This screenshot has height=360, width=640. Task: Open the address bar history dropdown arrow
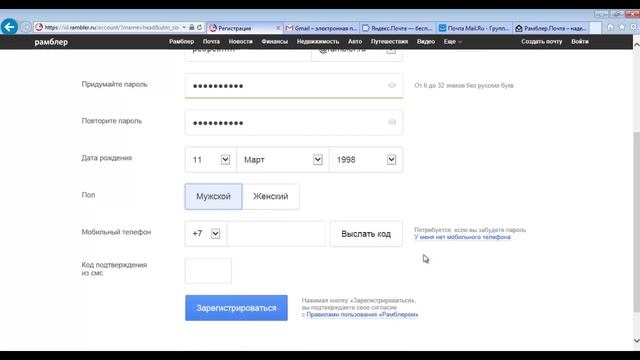tap(184, 27)
